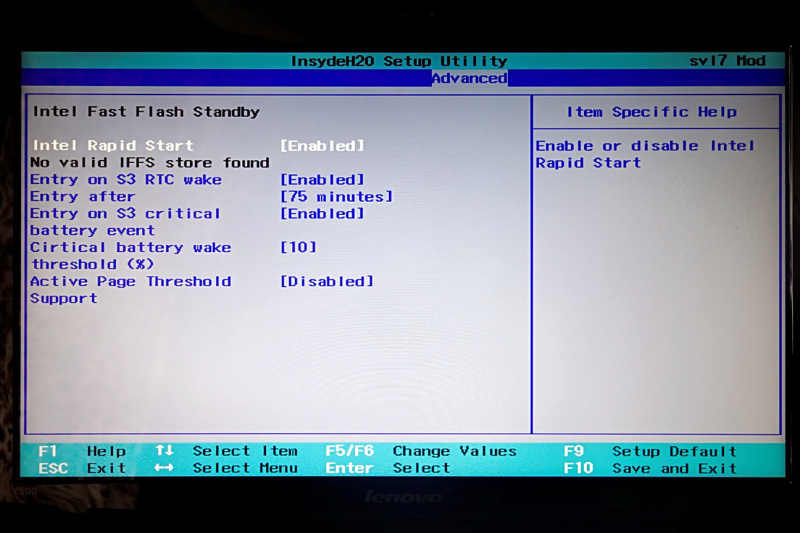Toggle Entry on S3 RTC wake value
Screen dimensions: 800x533
click(x=322, y=180)
